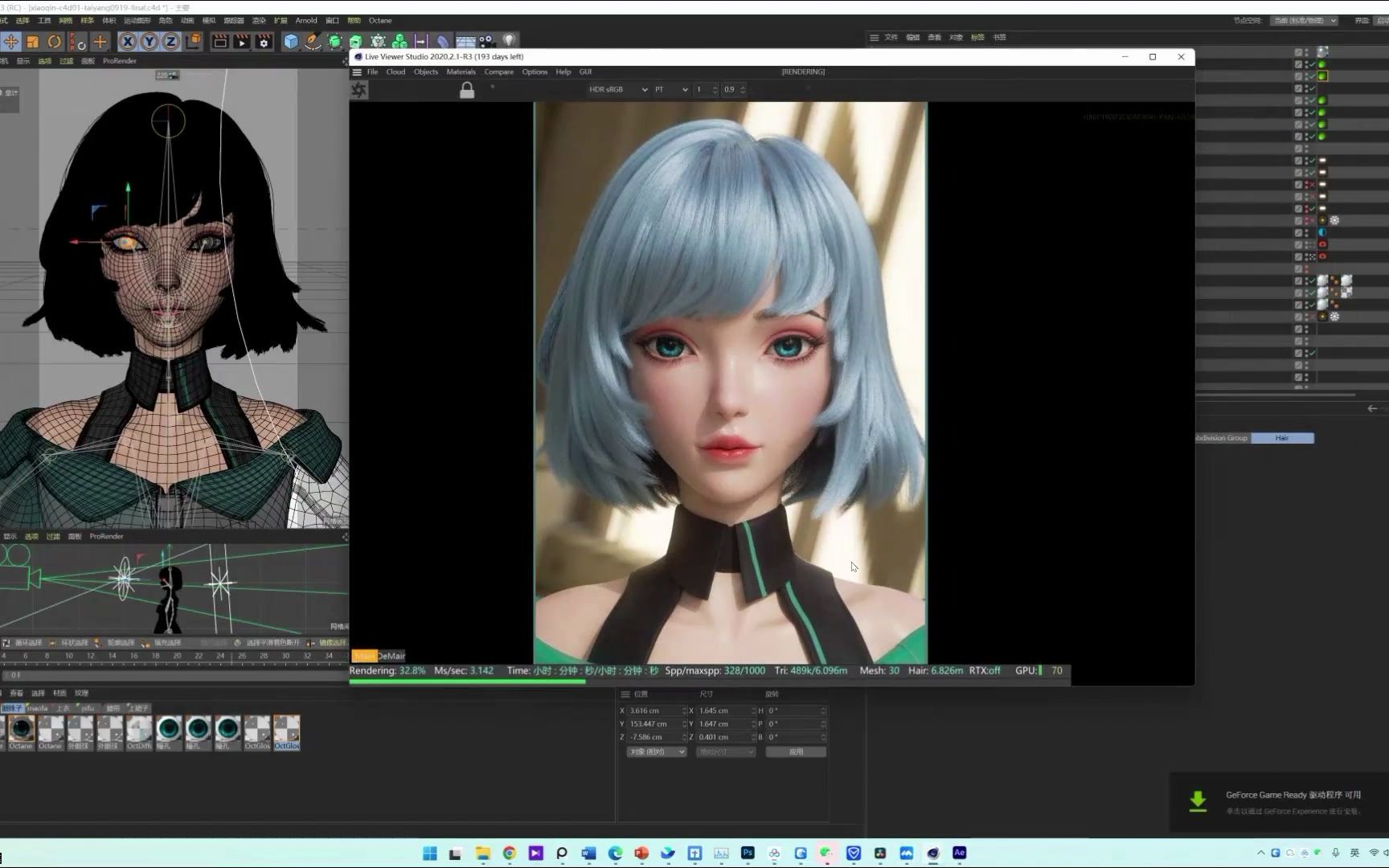This screenshot has width=1389, height=868.
Task: Open ProRender menu in lower viewport
Action: click(106, 536)
